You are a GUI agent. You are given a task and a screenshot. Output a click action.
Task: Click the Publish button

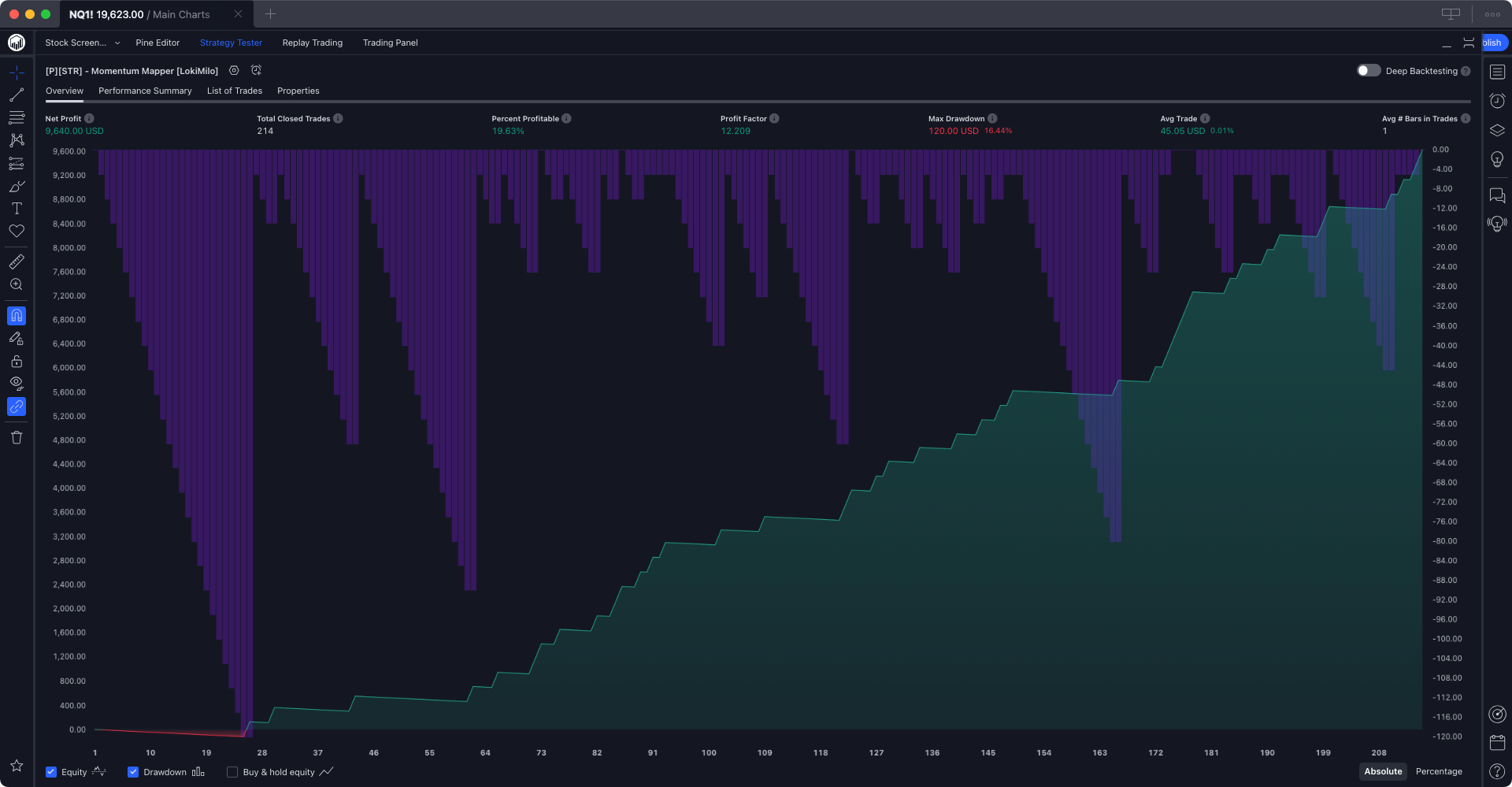[x=1495, y=43]
